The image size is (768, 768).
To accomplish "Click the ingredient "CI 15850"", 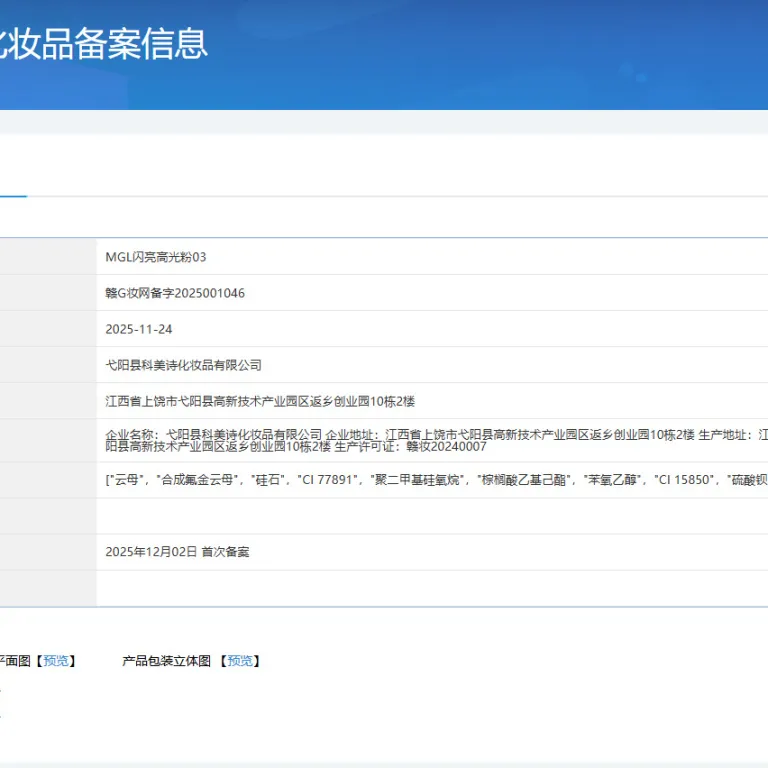I will click(684, 480).
